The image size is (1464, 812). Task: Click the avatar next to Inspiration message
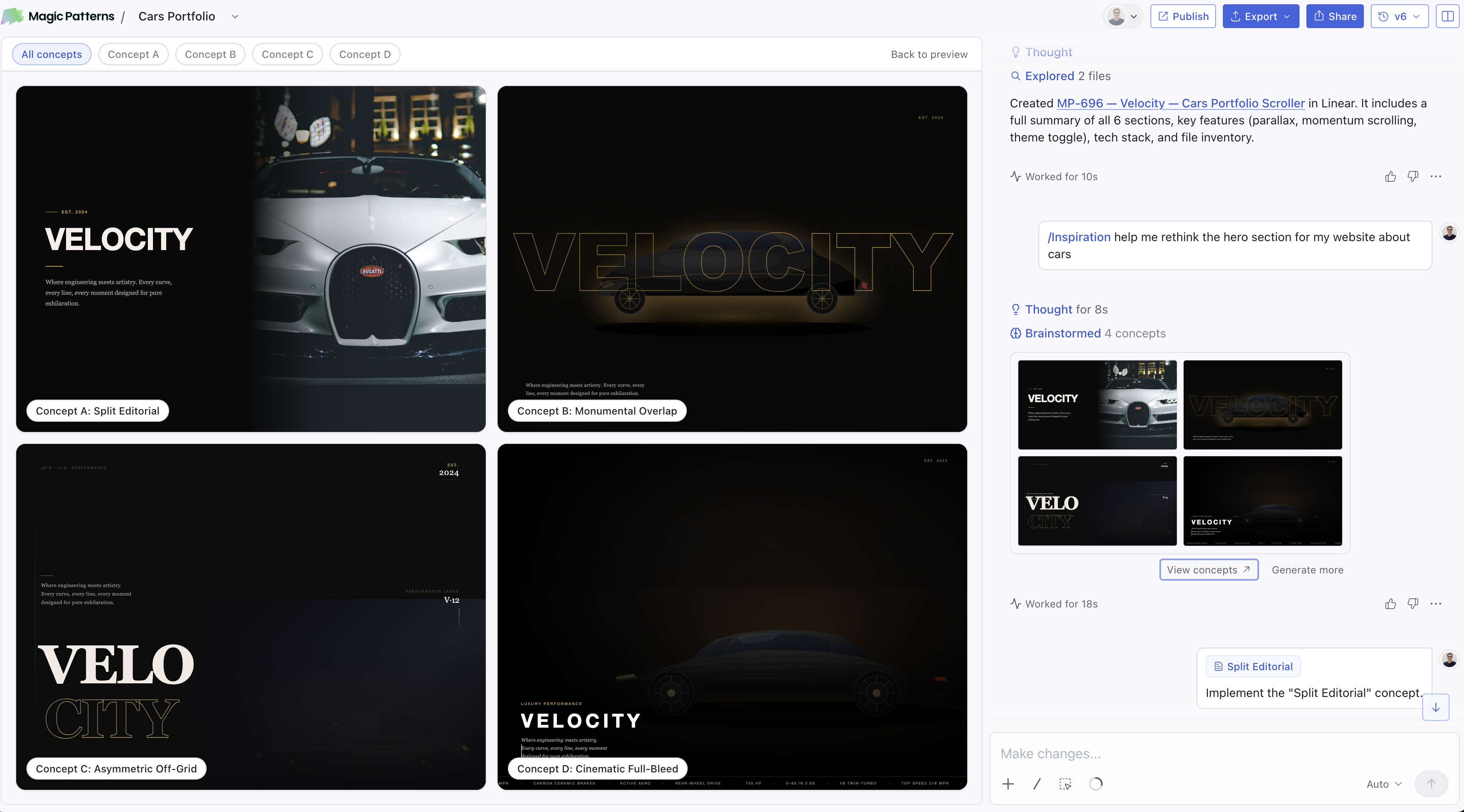[x=1449, y=233]
